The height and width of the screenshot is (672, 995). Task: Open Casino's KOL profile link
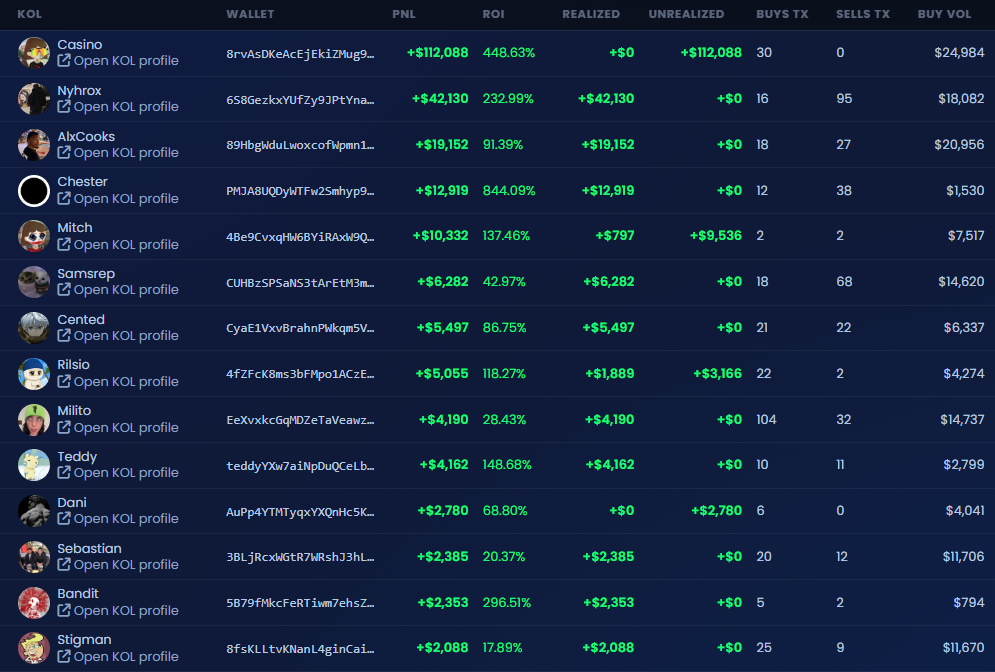[118, 61]
